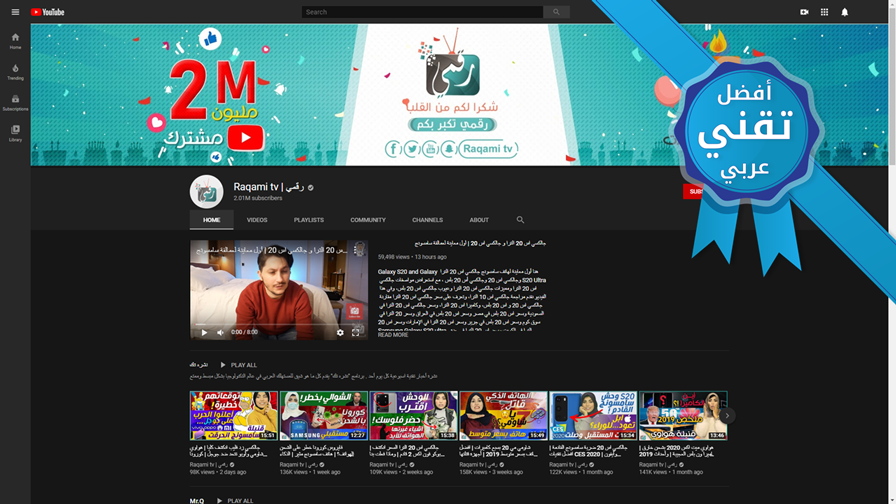Switch to the ABOUT tab
This screenshot has height=504, width=896.
[x=479, y=220]
